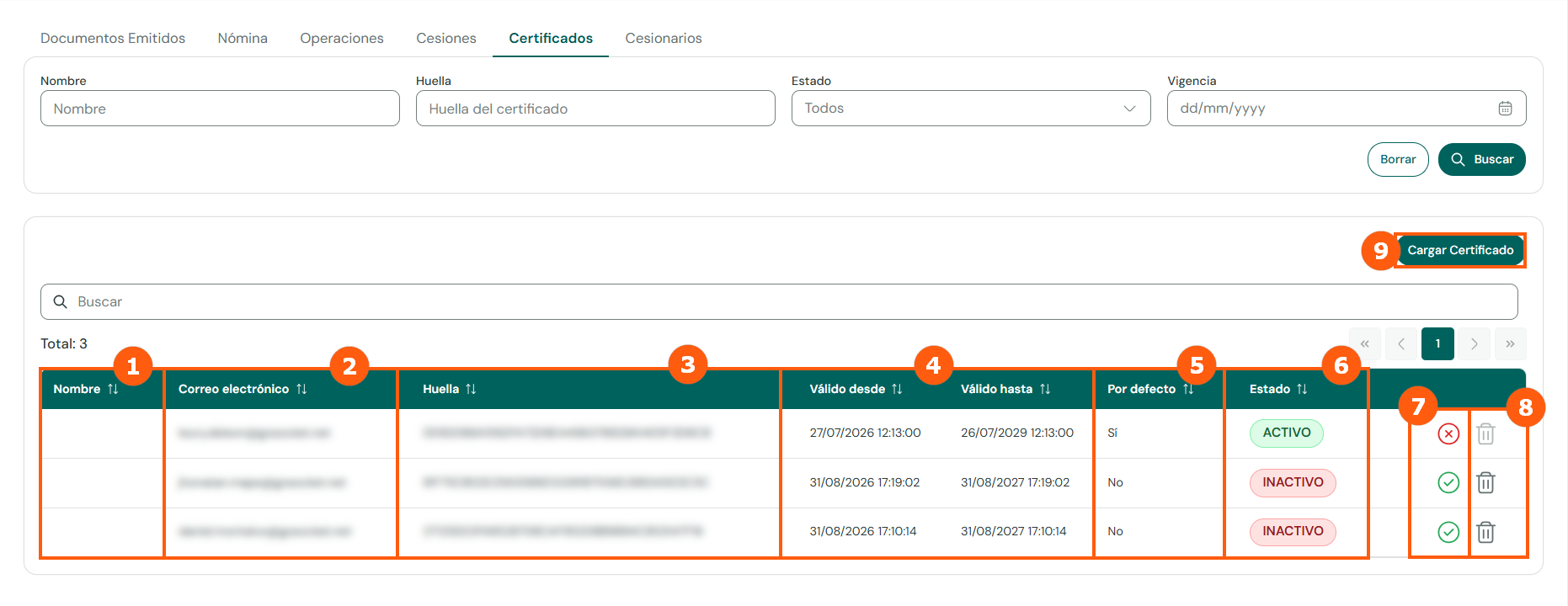
Task: Select the Cesiones tab
Action: click(x=446, y=38)
